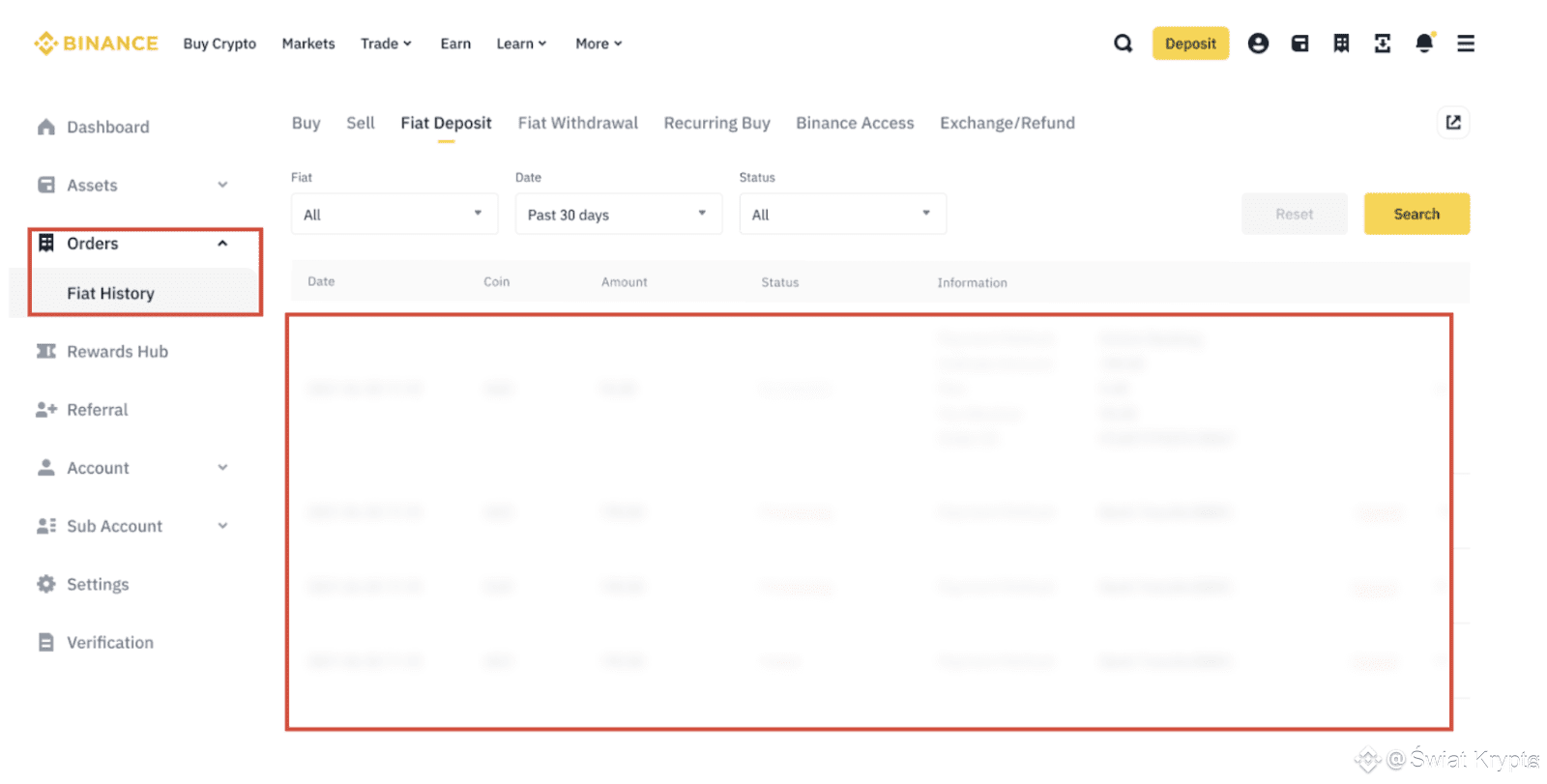Screen dimensions: 1547x784
Task: Click the Referral person-plus icon
Action: pos(46,410)
